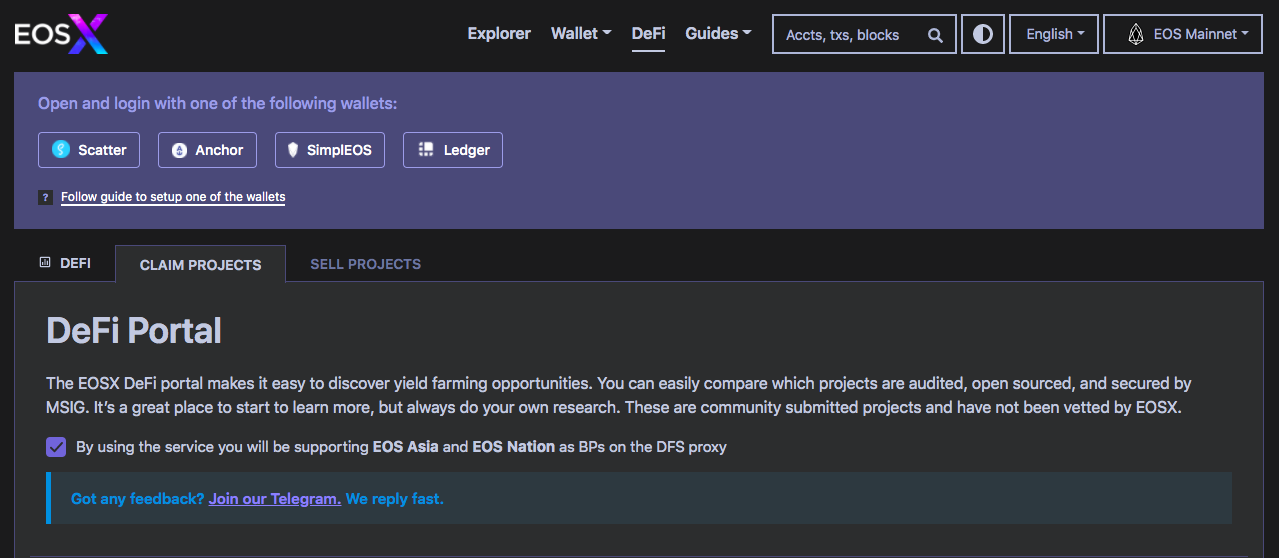Click 'Open and login with' wallets prompt
The height and width of the screenshot is (558, 1279).
(217, 103)
